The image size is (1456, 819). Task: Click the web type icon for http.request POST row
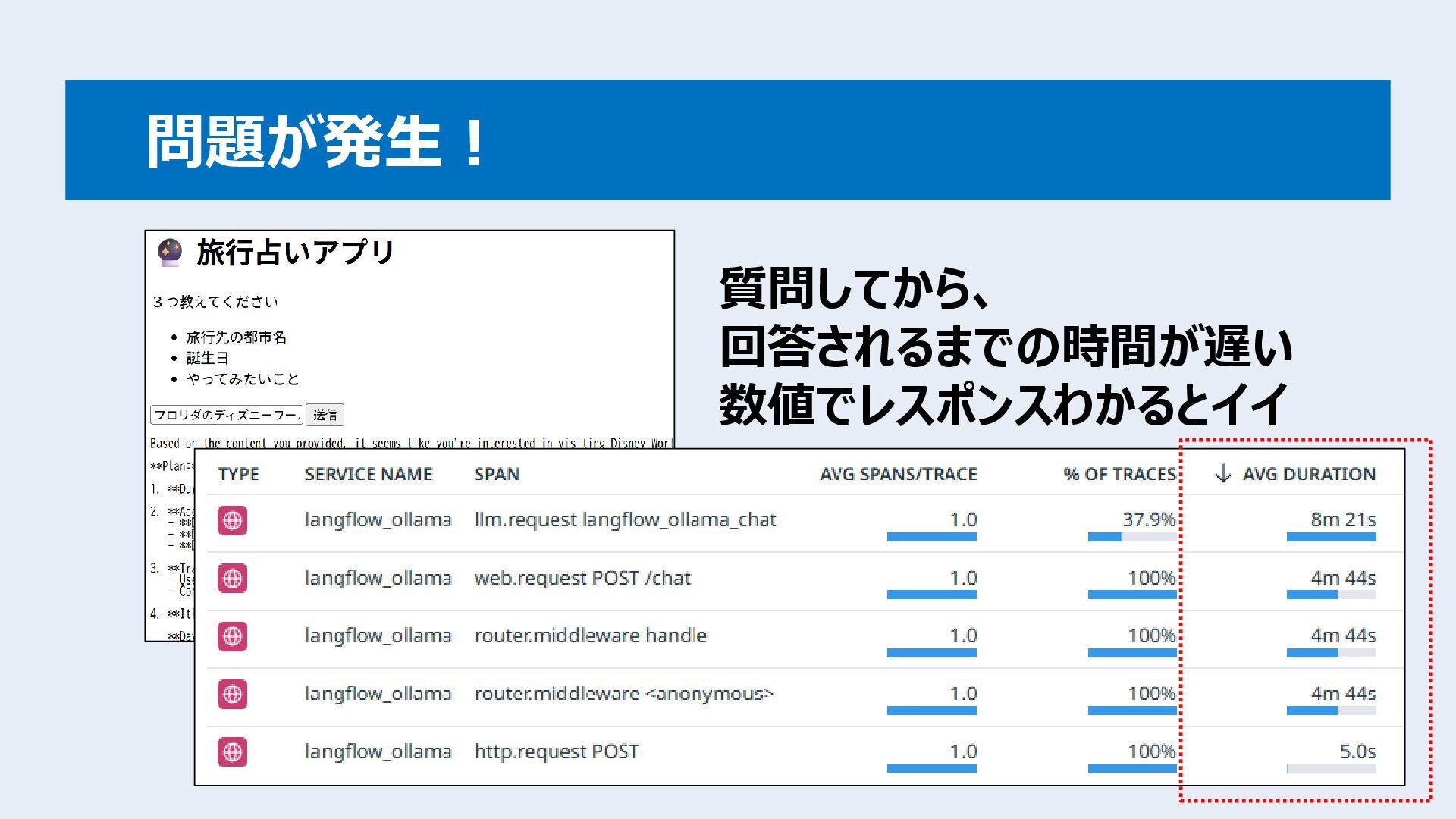pyautogui.click(x=232, y=752)
